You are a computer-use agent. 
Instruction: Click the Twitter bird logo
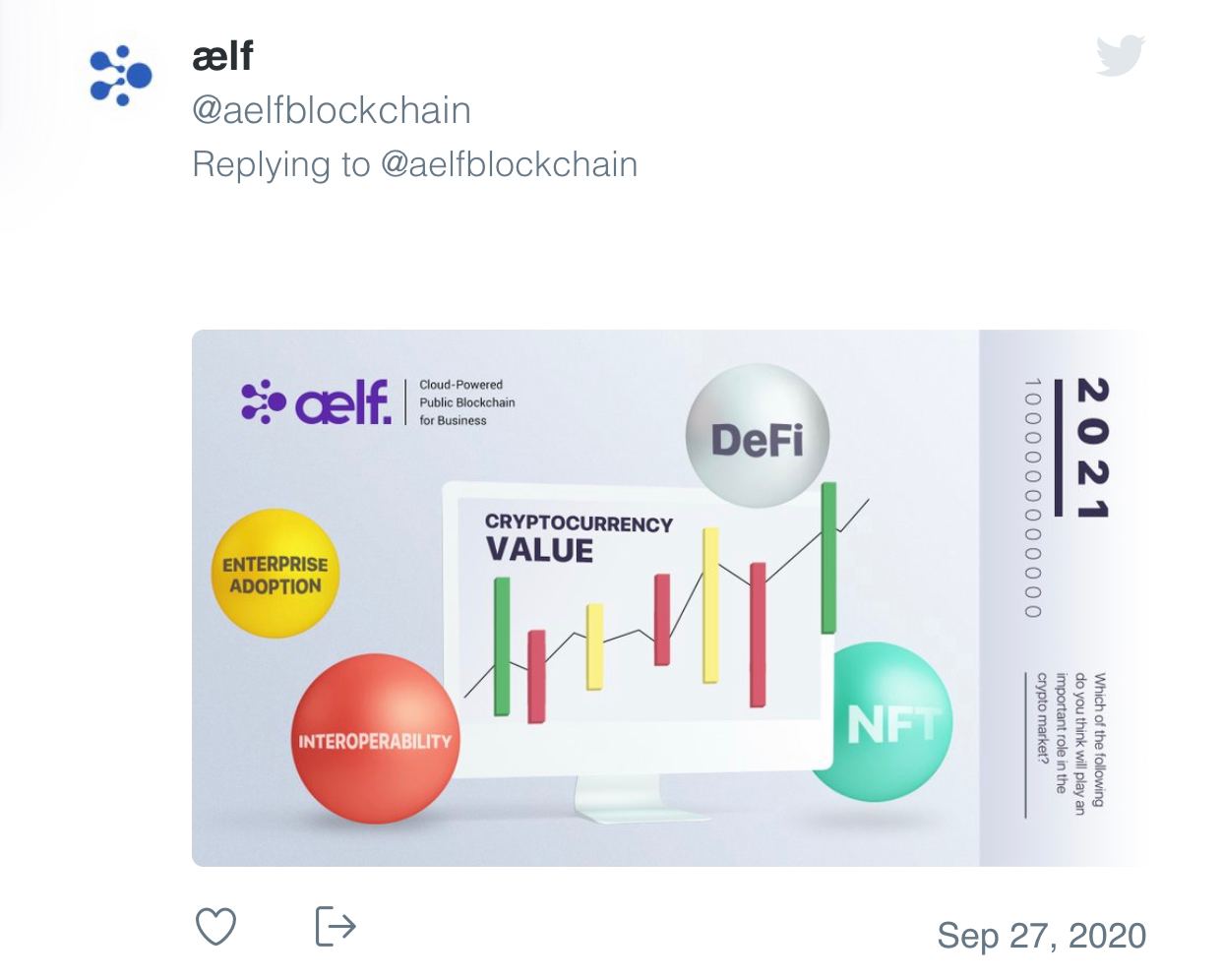point(1121,55)
